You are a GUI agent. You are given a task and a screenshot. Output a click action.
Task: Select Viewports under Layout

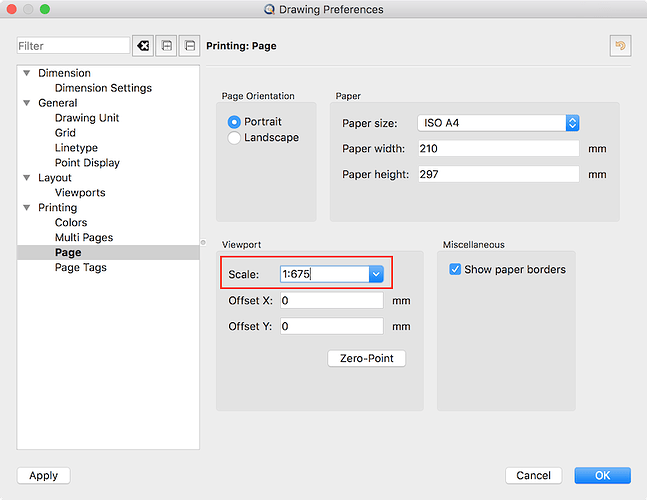coord(80,193)
